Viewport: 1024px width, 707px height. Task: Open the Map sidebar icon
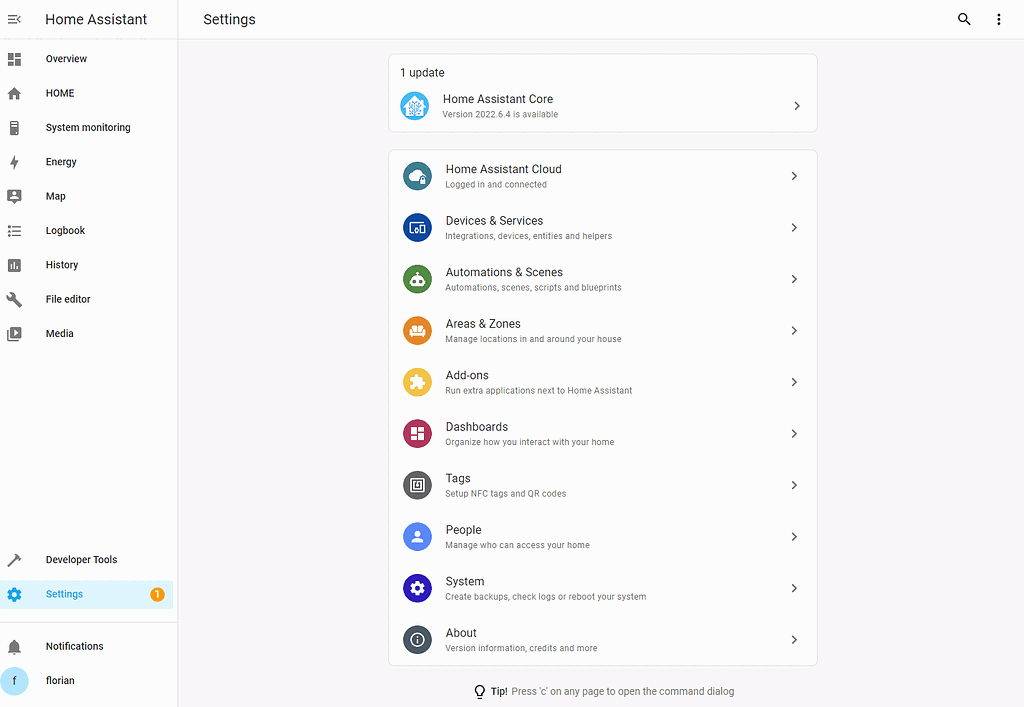pyautogui.click(x=14, y=196)
